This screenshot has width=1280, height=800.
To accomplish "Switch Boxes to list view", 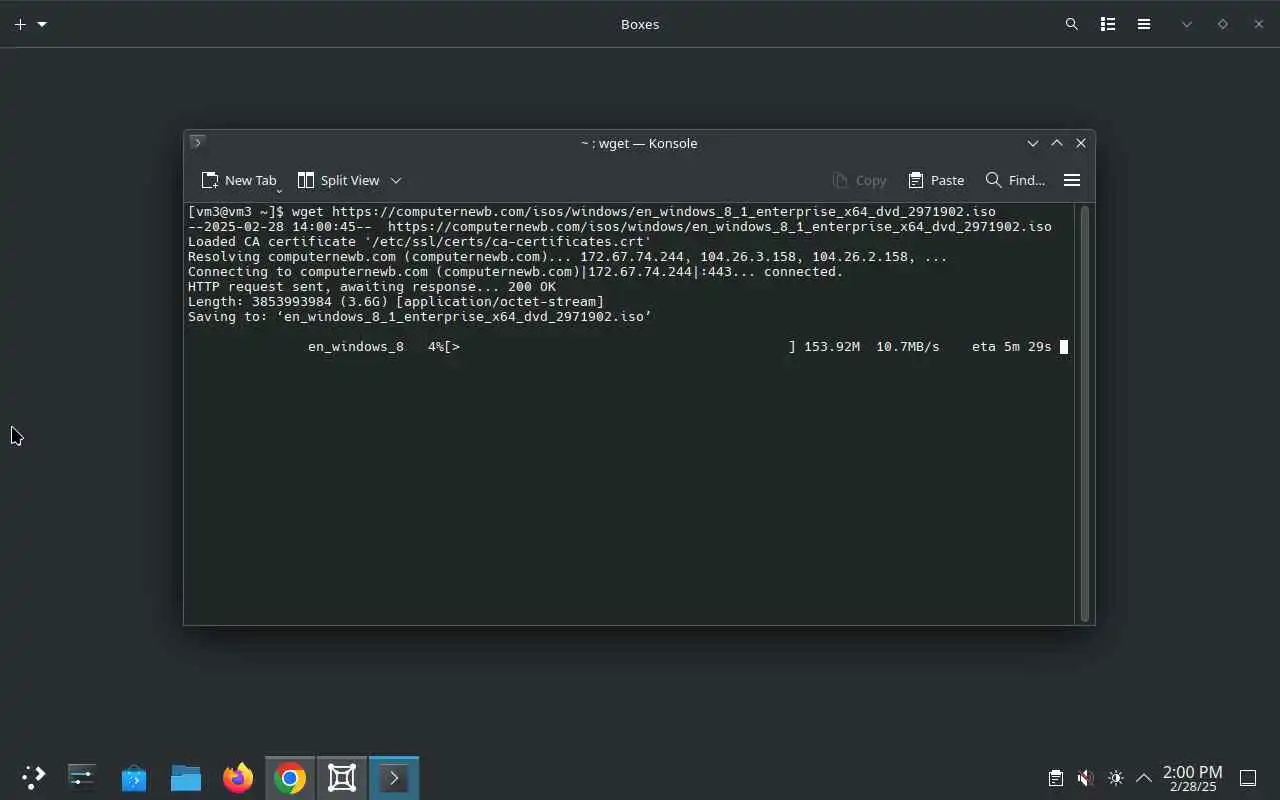I will coord(1108,24).
